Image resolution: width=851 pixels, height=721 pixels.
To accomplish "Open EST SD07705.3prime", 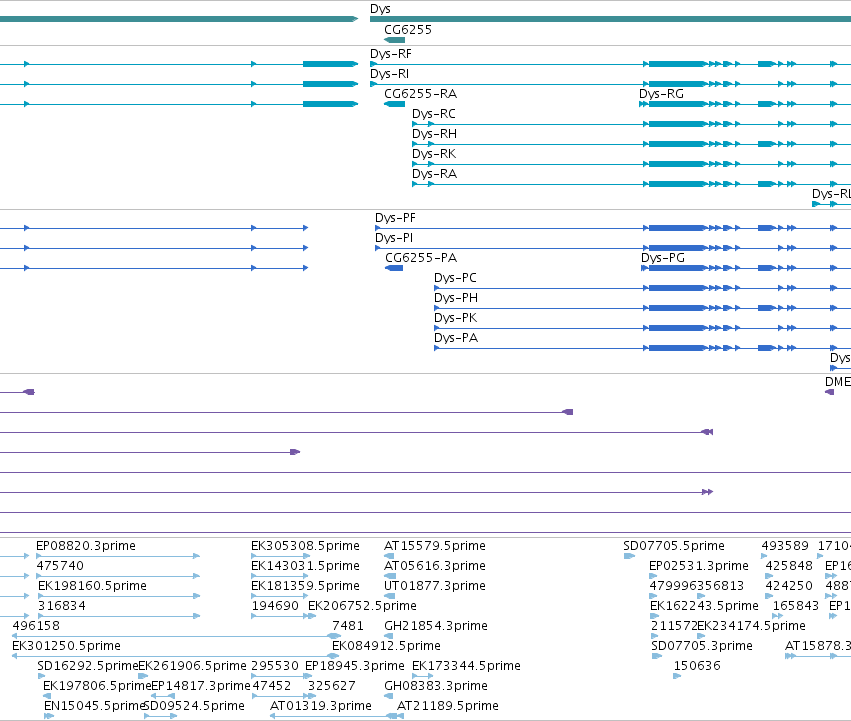I will click(x=702, y=646).
